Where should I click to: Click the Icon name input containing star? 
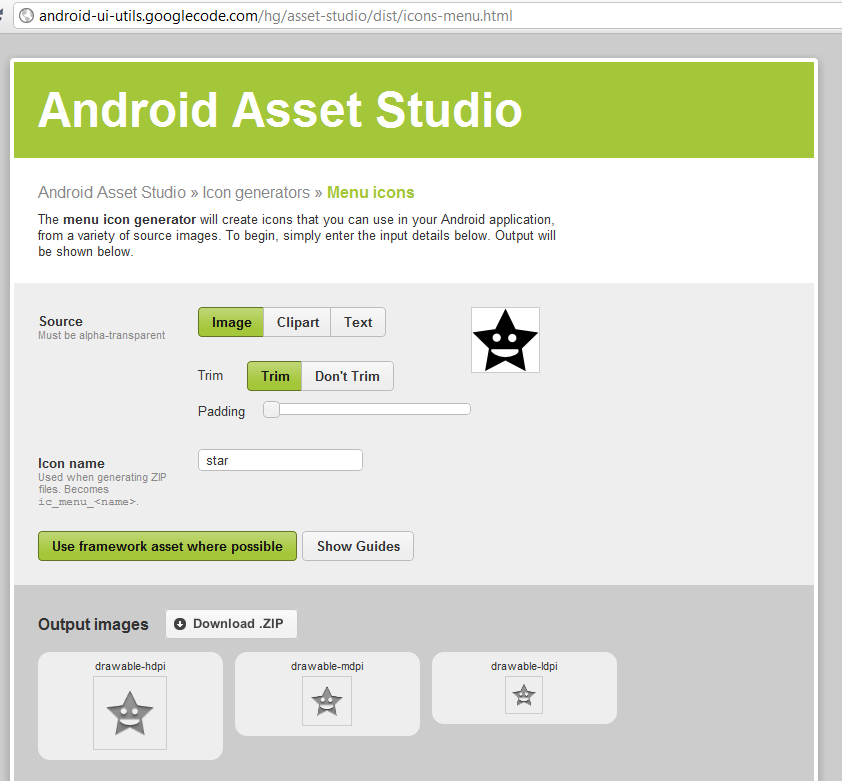(x=280, y=459)
